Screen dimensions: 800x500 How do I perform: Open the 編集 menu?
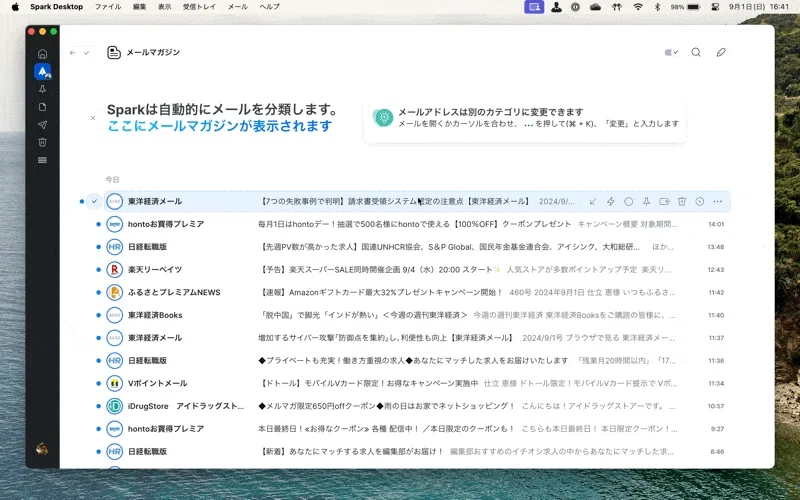coord(139,7)
